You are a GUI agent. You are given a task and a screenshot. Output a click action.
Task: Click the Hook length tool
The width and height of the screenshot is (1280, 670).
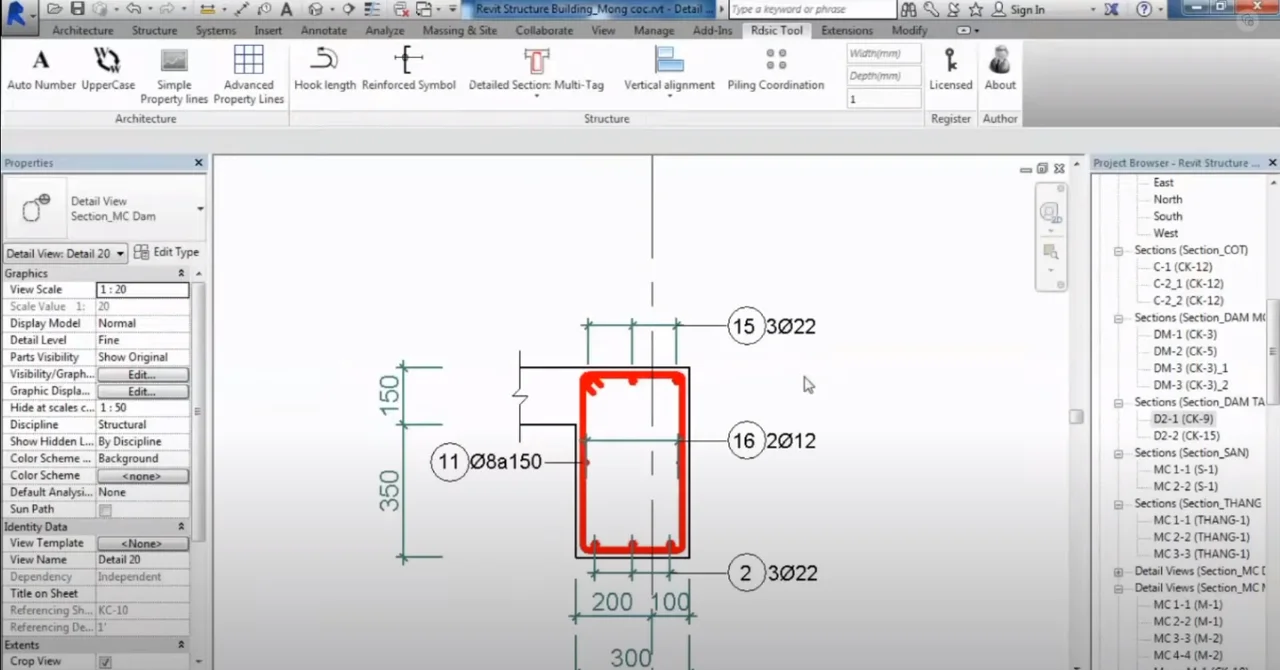[325, 70]
